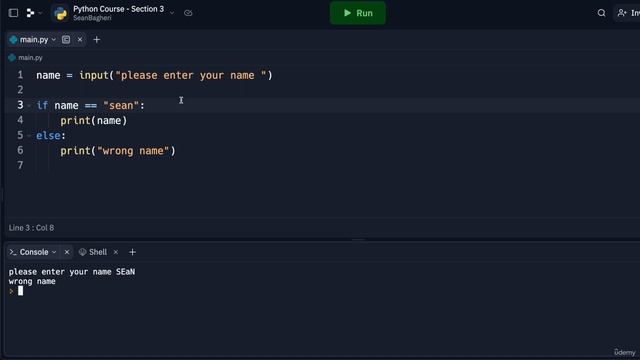Add a new editor tab with plus
Screen dimensions: 640x360
pos(97,40)
